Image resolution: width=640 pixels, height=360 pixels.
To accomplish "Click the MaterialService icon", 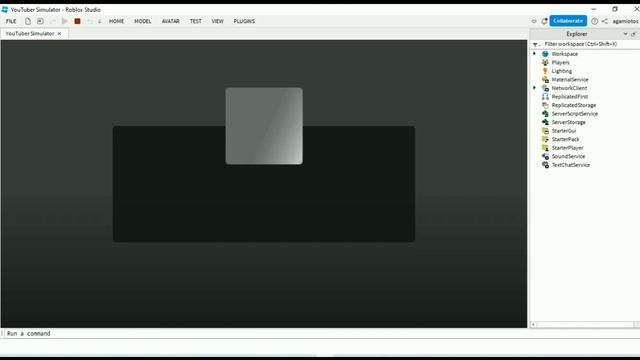I will 545,80.
